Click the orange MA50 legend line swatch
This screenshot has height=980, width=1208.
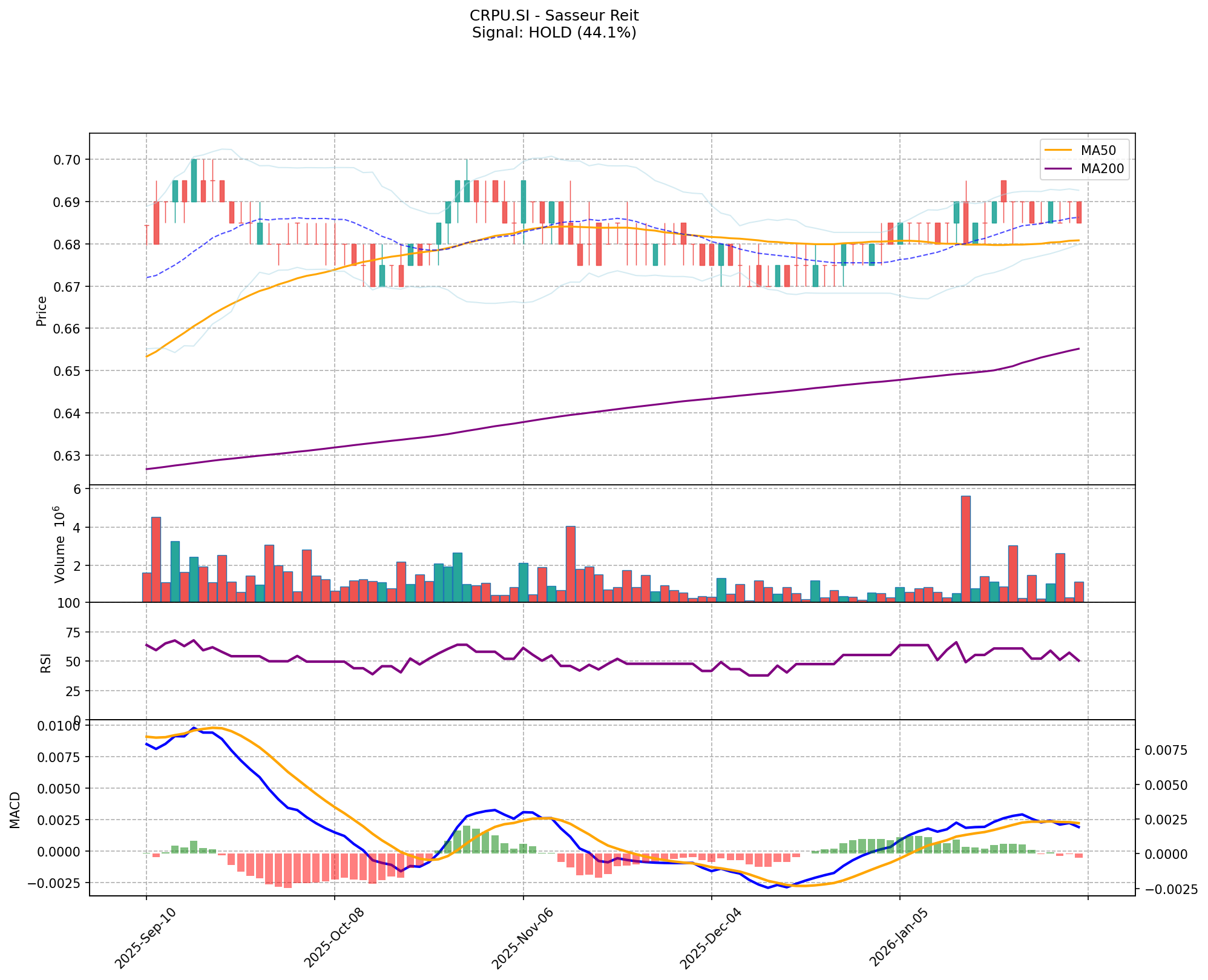(x=1058, y=150)
